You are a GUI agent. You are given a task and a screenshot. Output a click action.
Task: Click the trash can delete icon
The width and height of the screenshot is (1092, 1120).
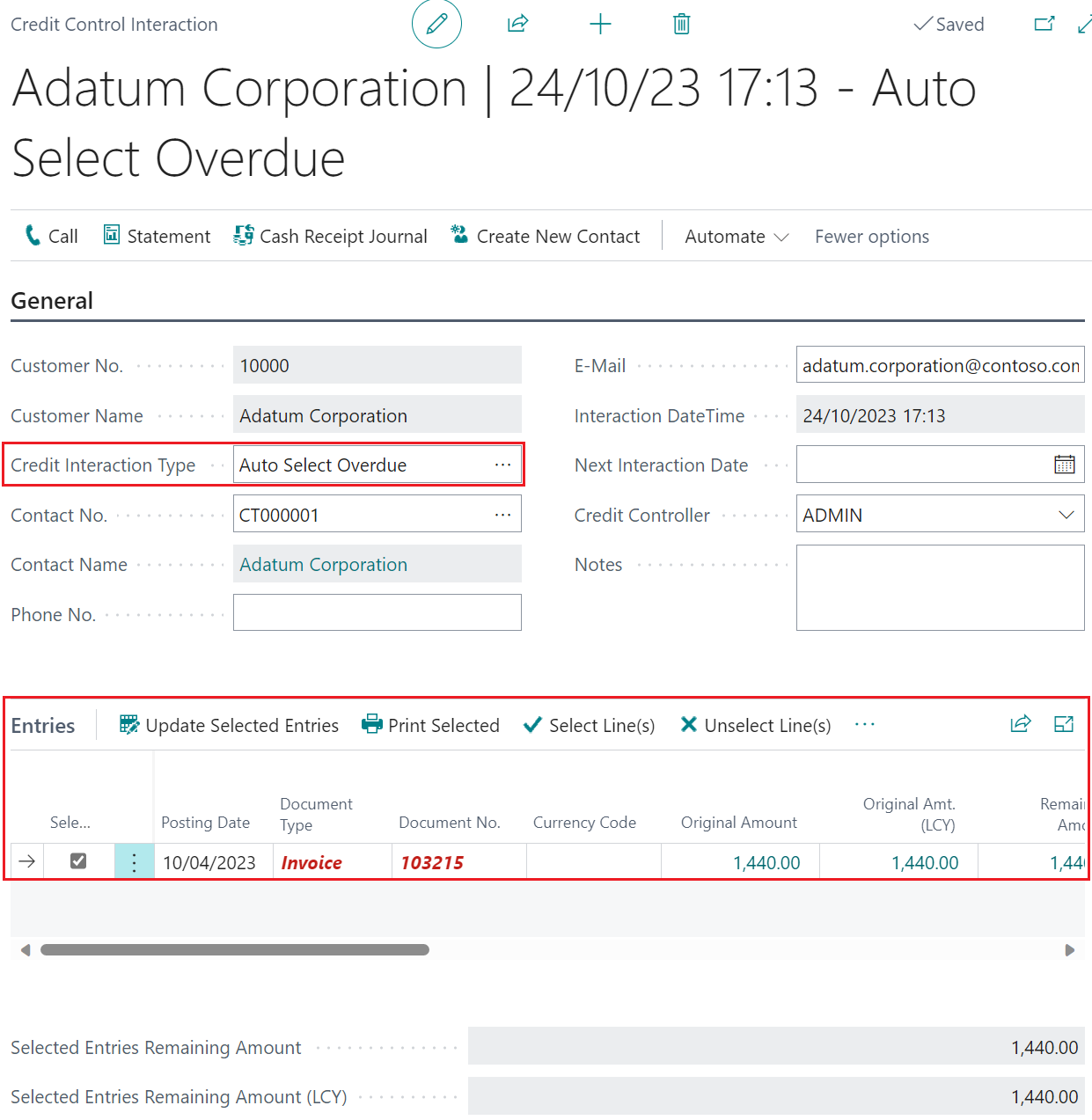coord(681,24)
